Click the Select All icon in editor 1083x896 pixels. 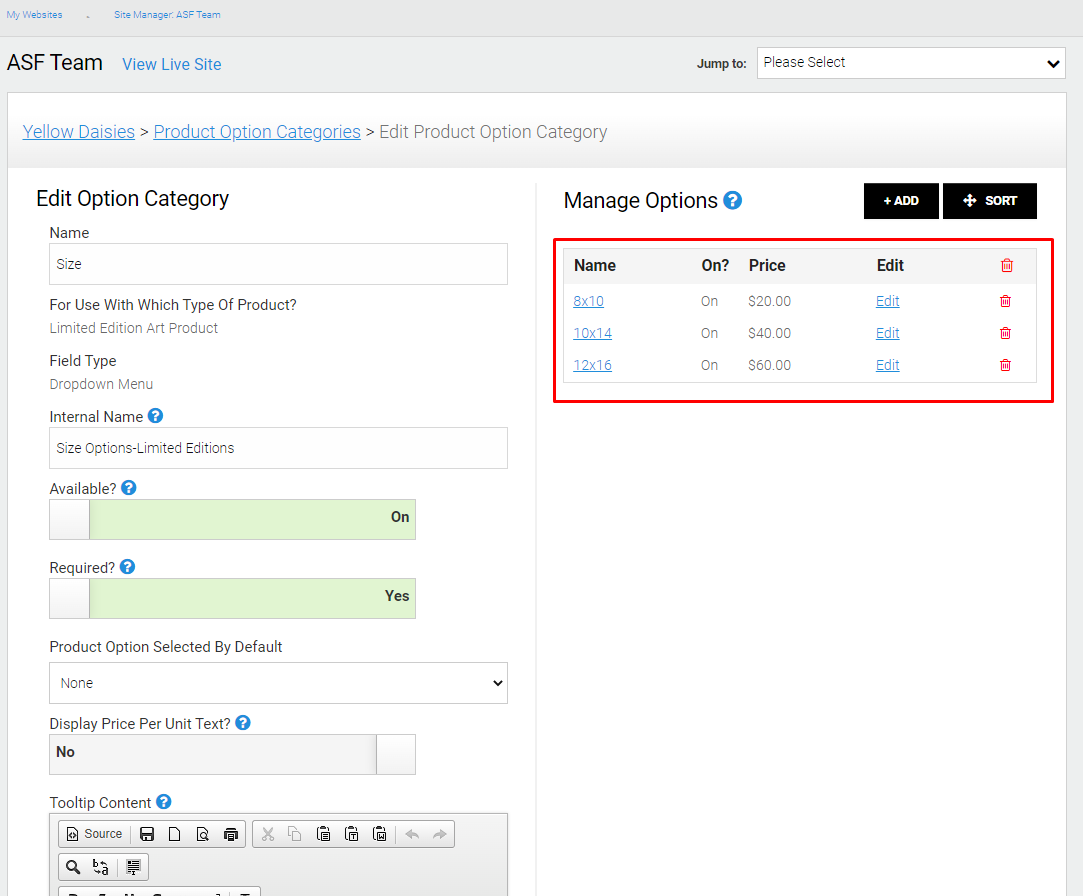133,867
